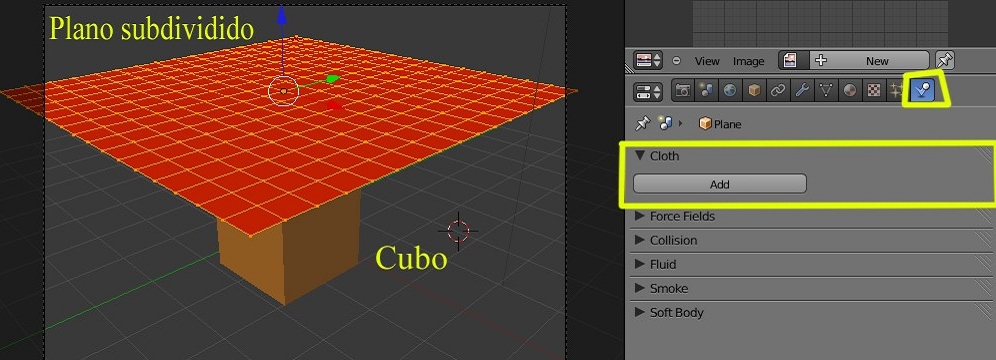Switch to the Constraints properties tab
This screenshot has height=360, width=996.
777,91
